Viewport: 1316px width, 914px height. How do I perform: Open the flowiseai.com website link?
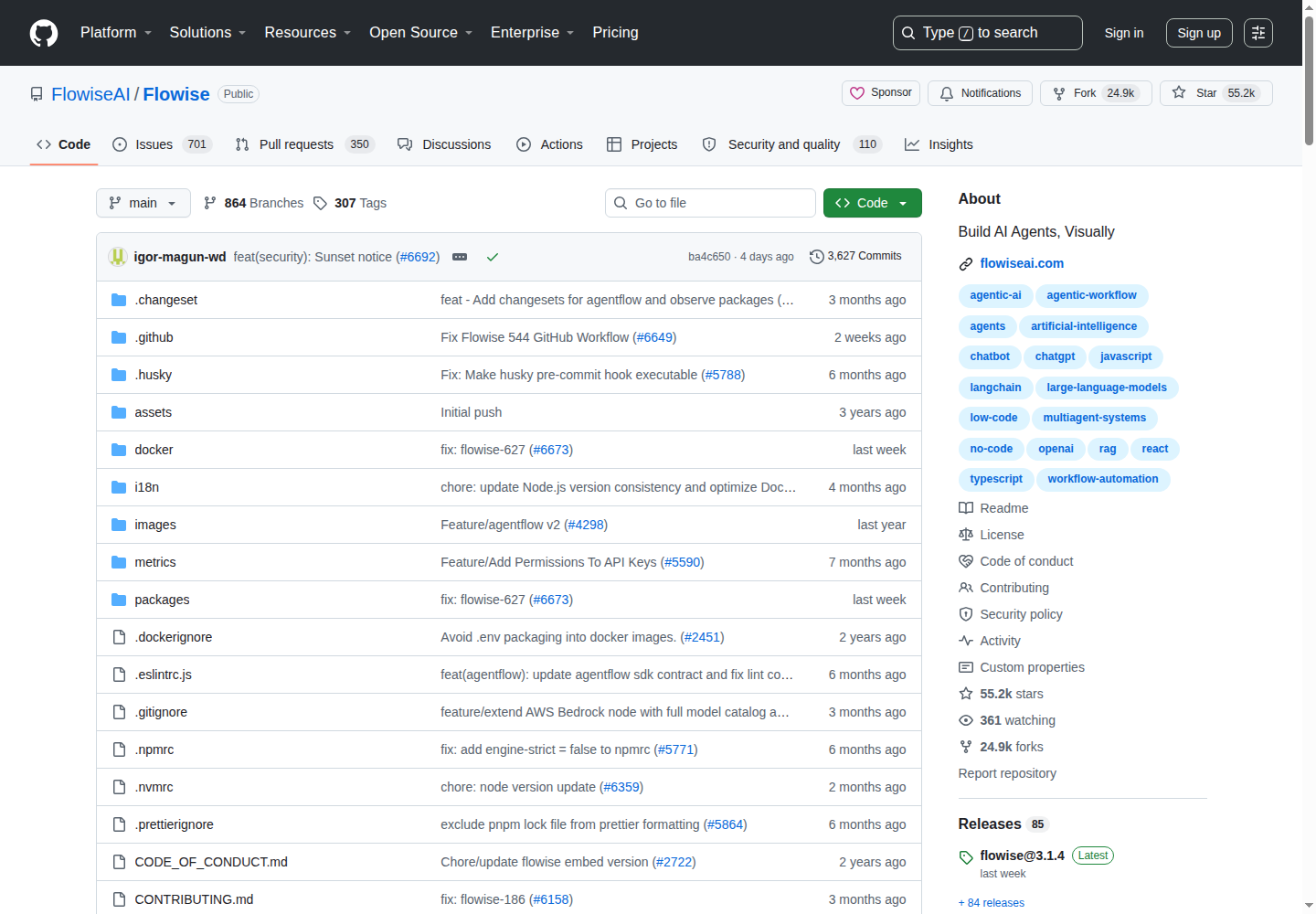coord(1022,263)
